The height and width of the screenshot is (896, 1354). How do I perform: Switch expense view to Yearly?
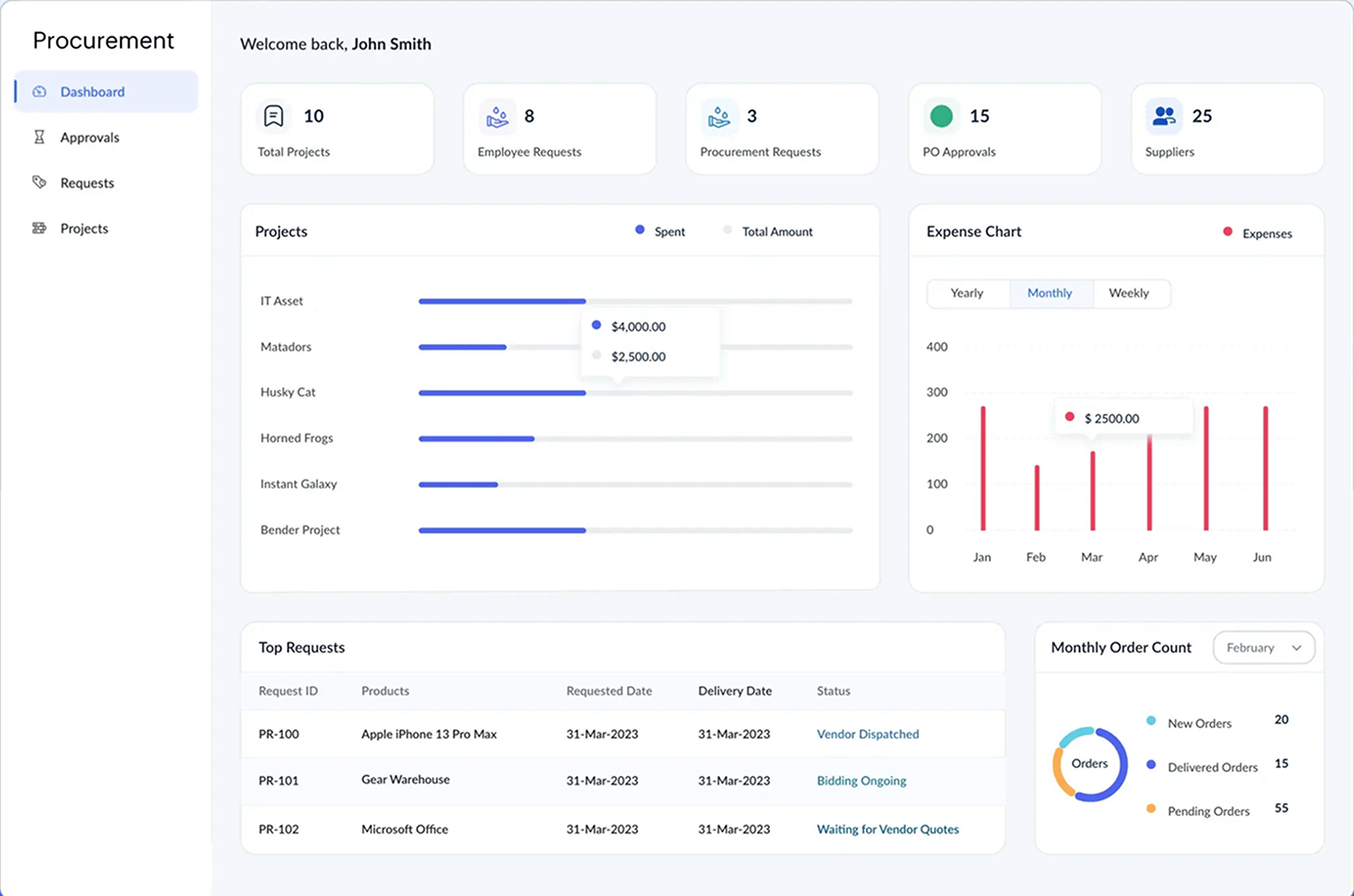tap(968, 293)
